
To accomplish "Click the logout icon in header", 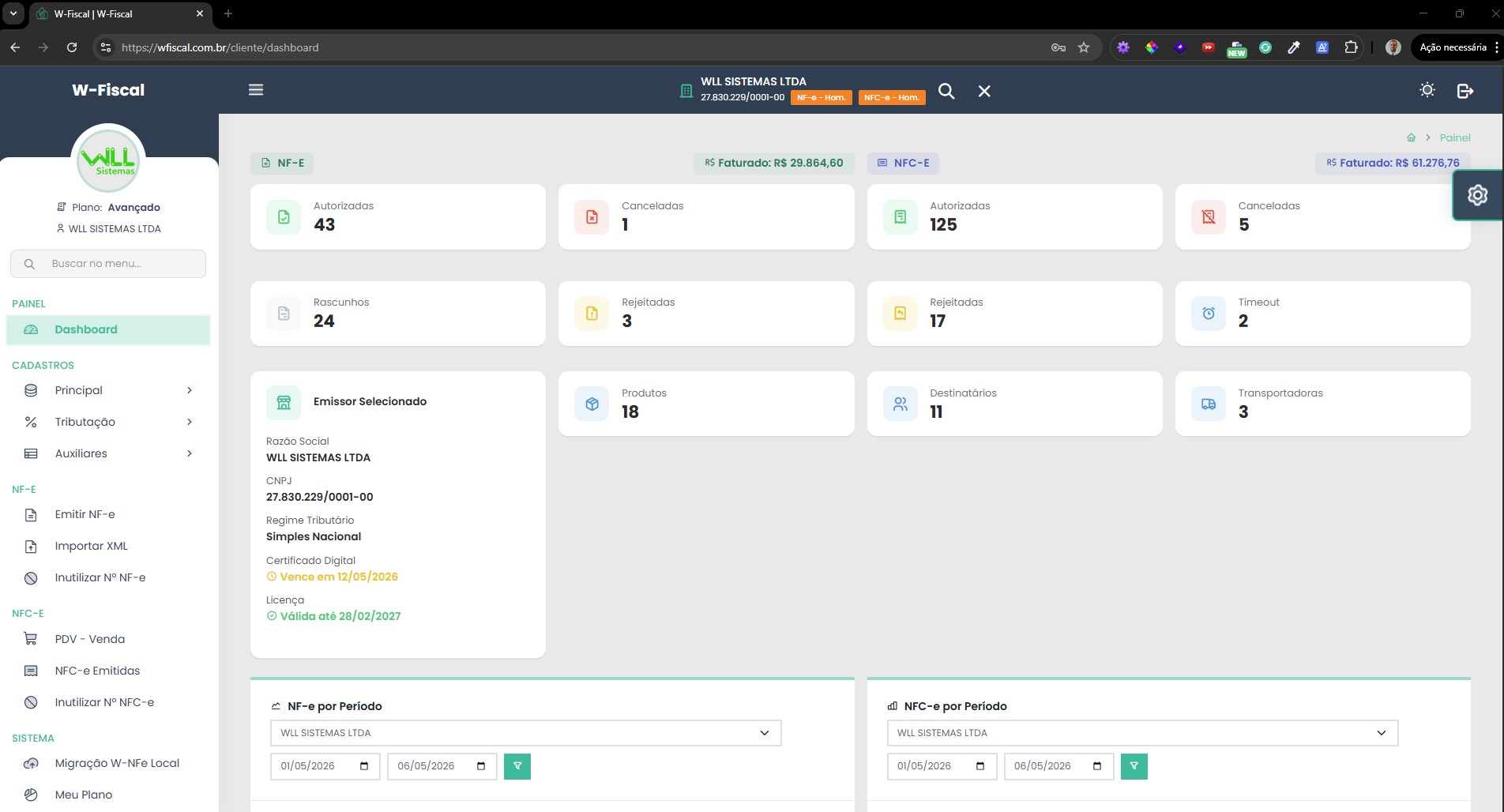I will pos(1465,91).
